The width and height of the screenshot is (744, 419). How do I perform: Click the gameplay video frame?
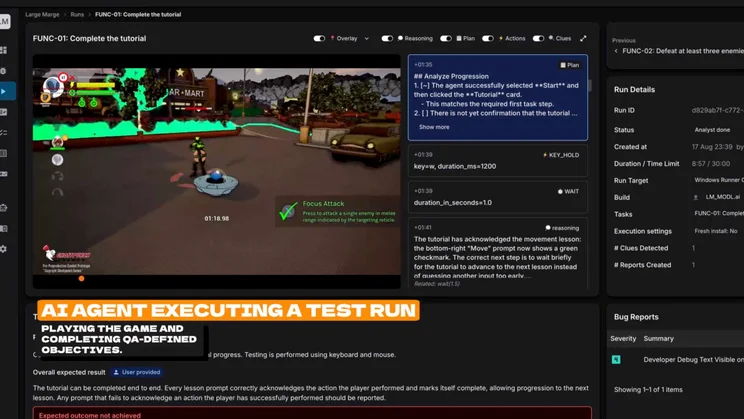(216, 171)
